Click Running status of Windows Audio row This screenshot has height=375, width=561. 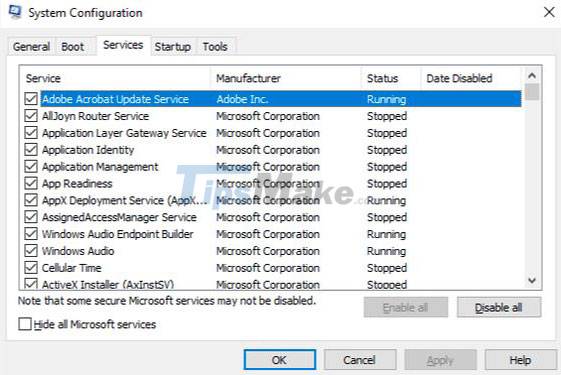387,250
